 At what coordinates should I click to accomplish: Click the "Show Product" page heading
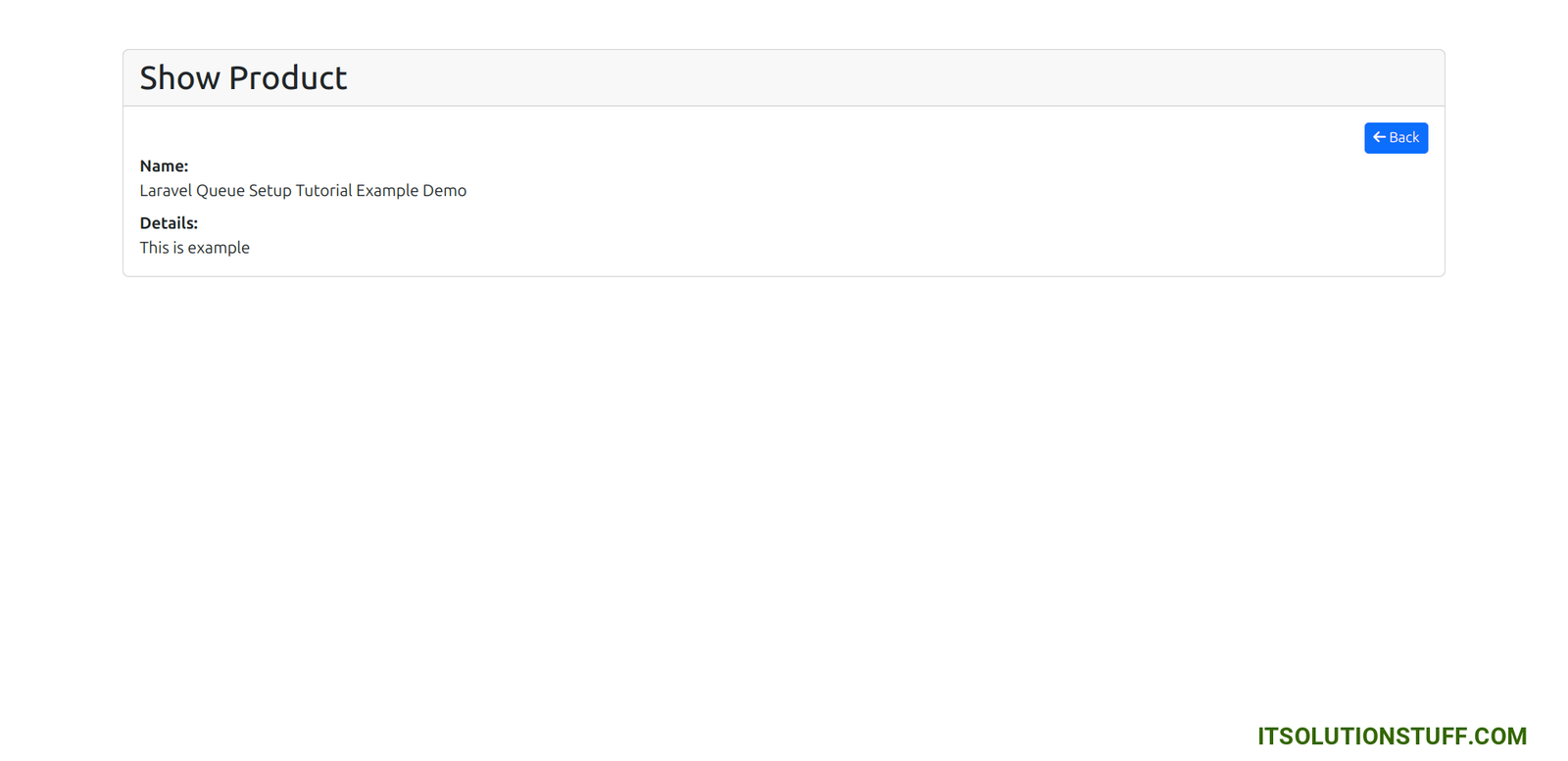[x=243, y=78]
